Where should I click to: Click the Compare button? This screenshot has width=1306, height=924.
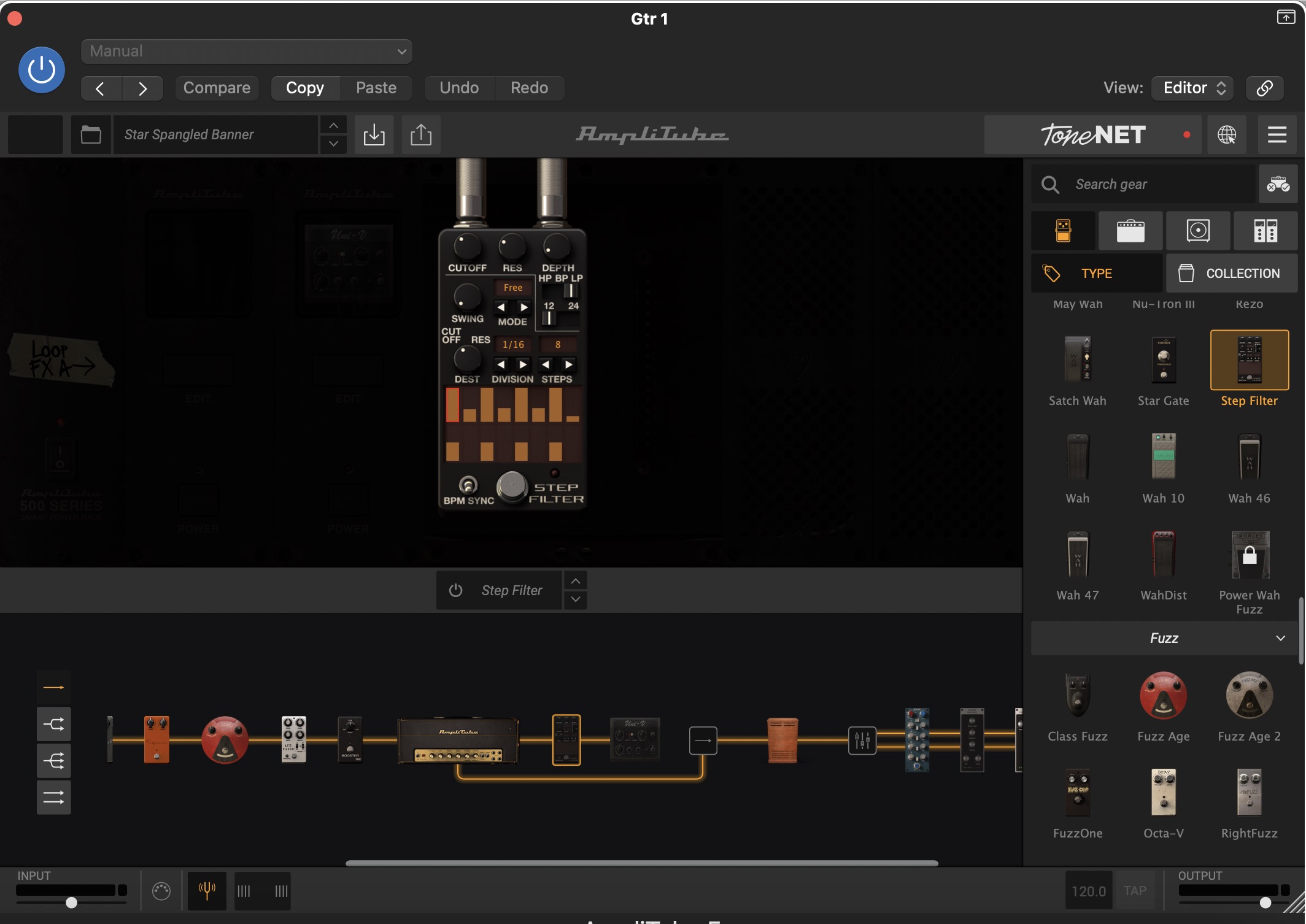(x=217, y=88)
